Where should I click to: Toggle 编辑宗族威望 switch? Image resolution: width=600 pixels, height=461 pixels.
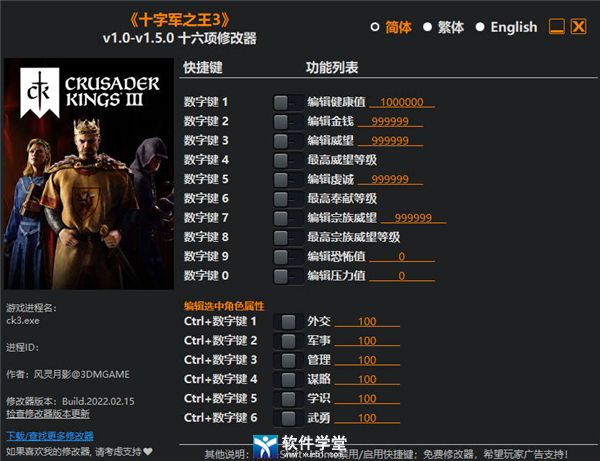click(288, 218)
